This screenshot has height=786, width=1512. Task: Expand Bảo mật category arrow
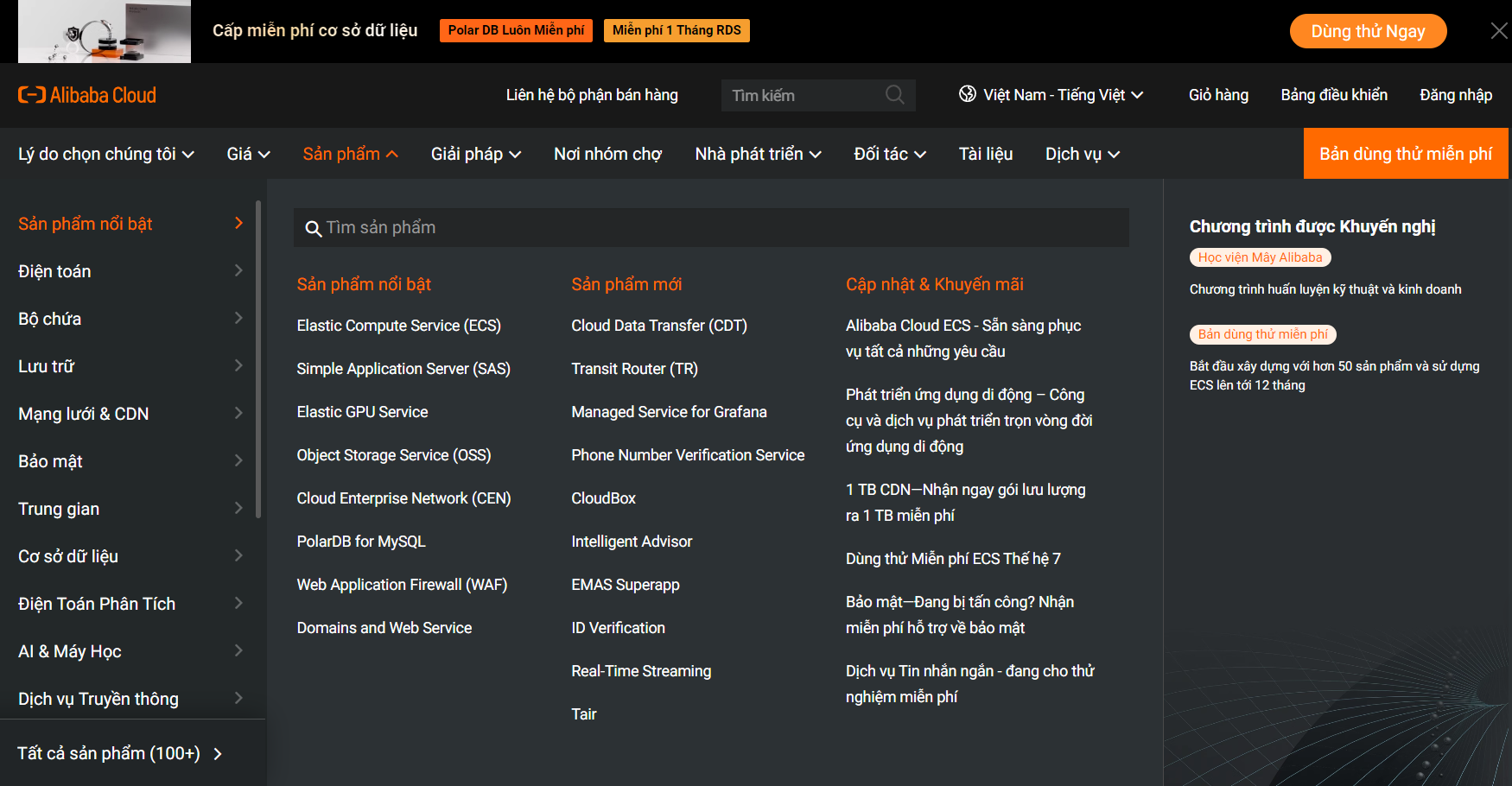[238, 461]
